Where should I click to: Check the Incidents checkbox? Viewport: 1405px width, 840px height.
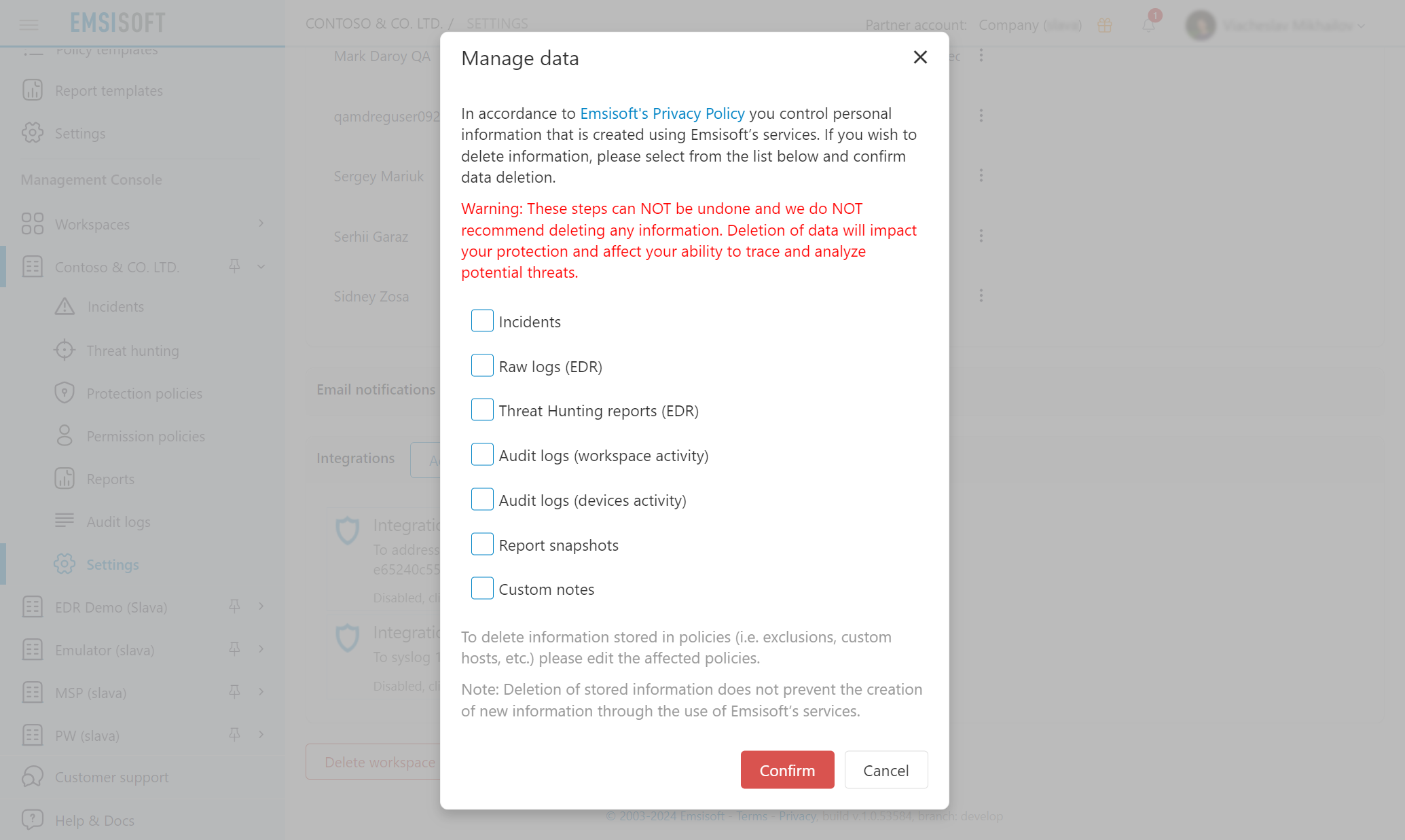[482, 321]
